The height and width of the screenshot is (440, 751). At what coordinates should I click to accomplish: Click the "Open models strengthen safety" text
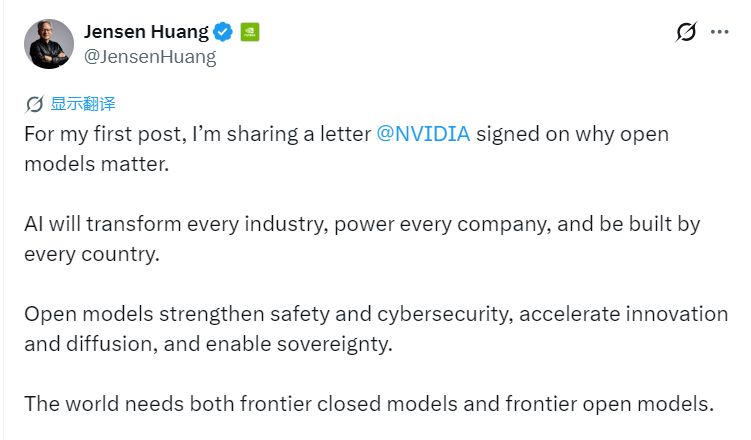tap(177, 314)
